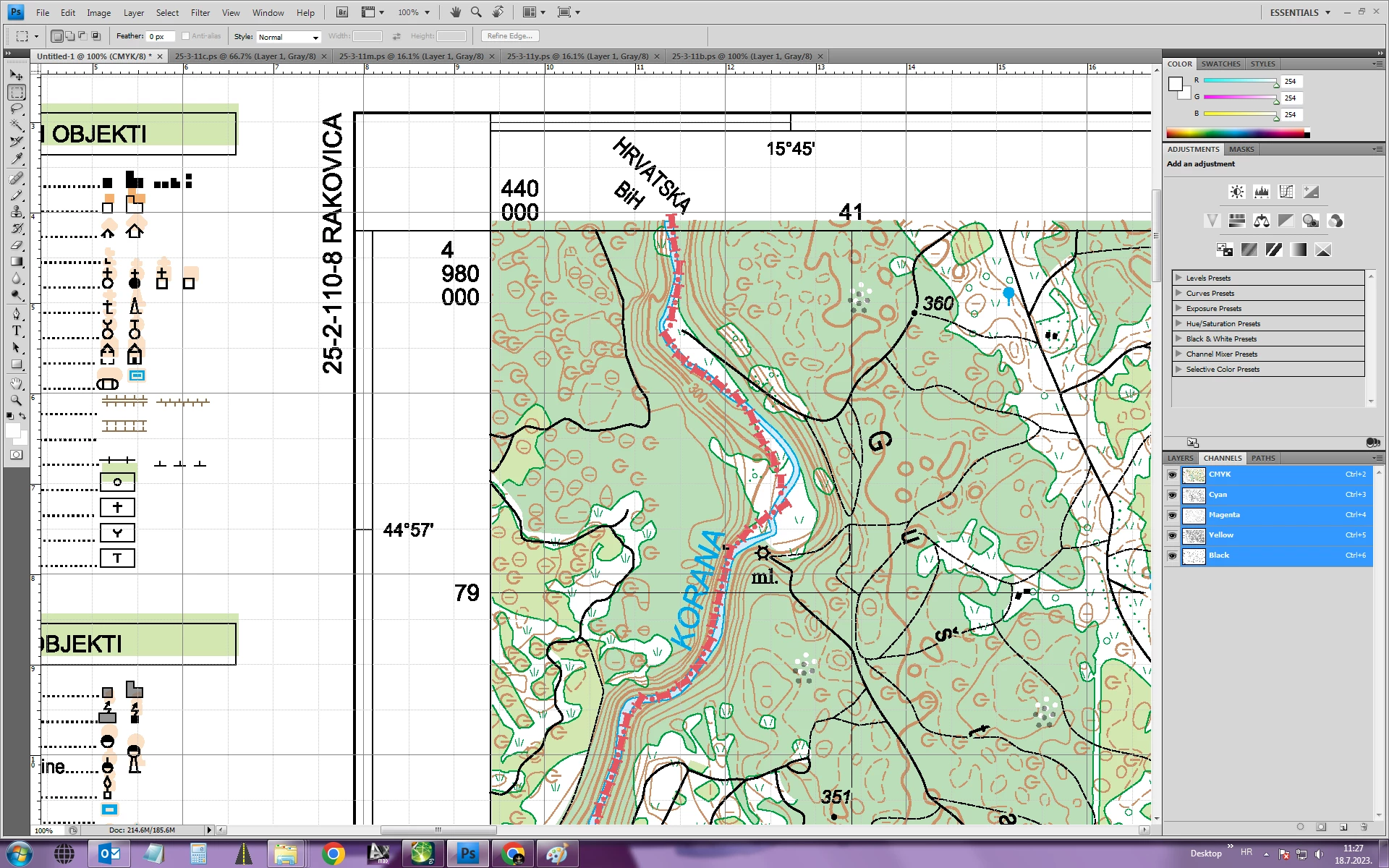Select the Magic Wand tool
Viewport: 1389px width, 868px height.
click(x=17, y=125)
